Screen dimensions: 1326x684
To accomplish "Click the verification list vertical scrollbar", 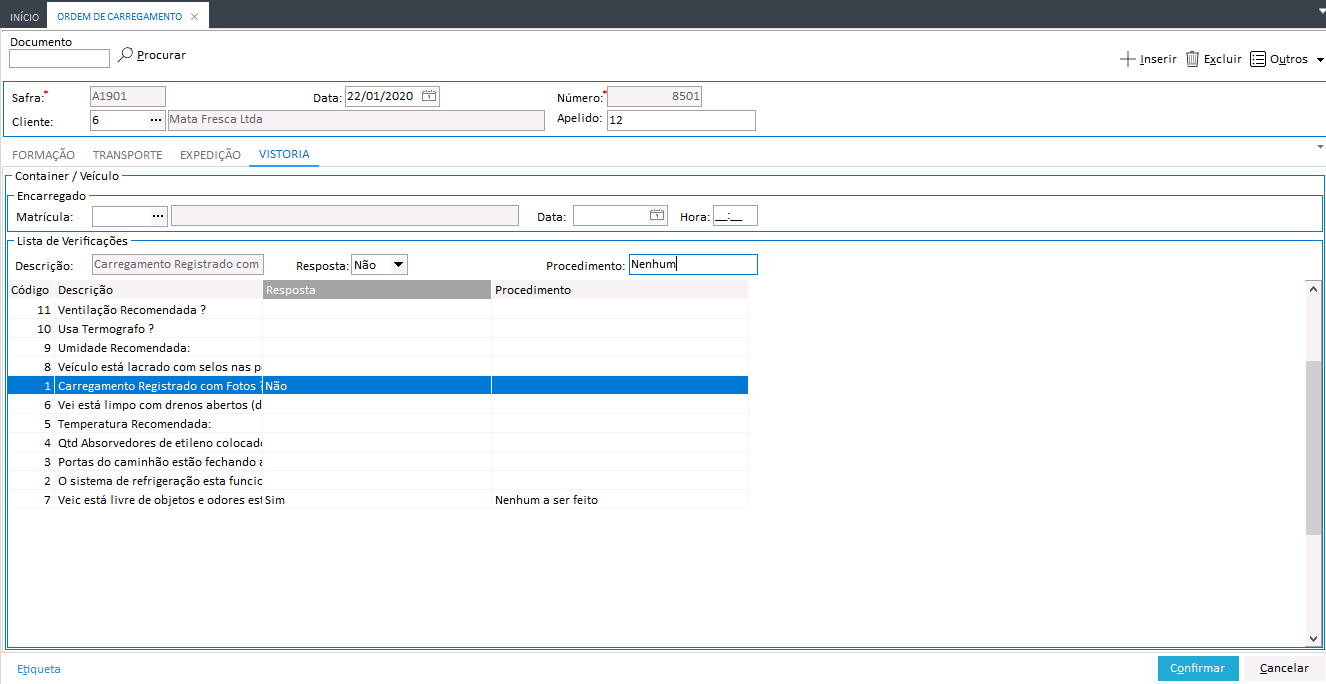I will click(1313, 447).
